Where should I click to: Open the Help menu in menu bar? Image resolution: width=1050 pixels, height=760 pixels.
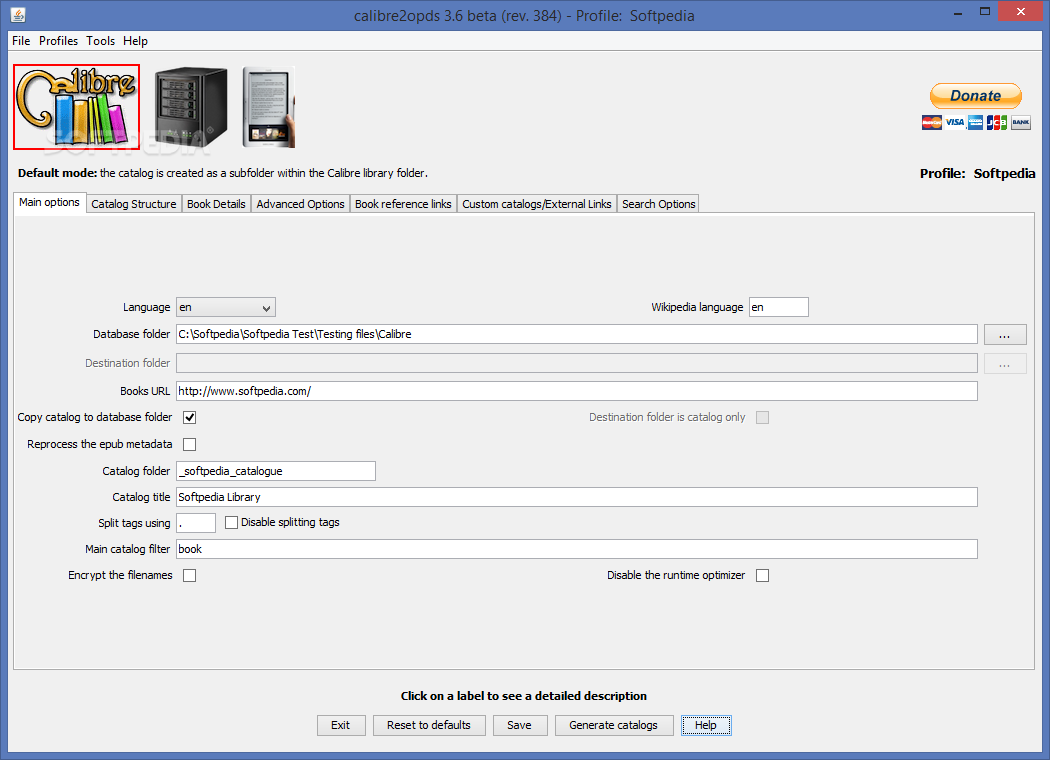click(x=135, y=41)
